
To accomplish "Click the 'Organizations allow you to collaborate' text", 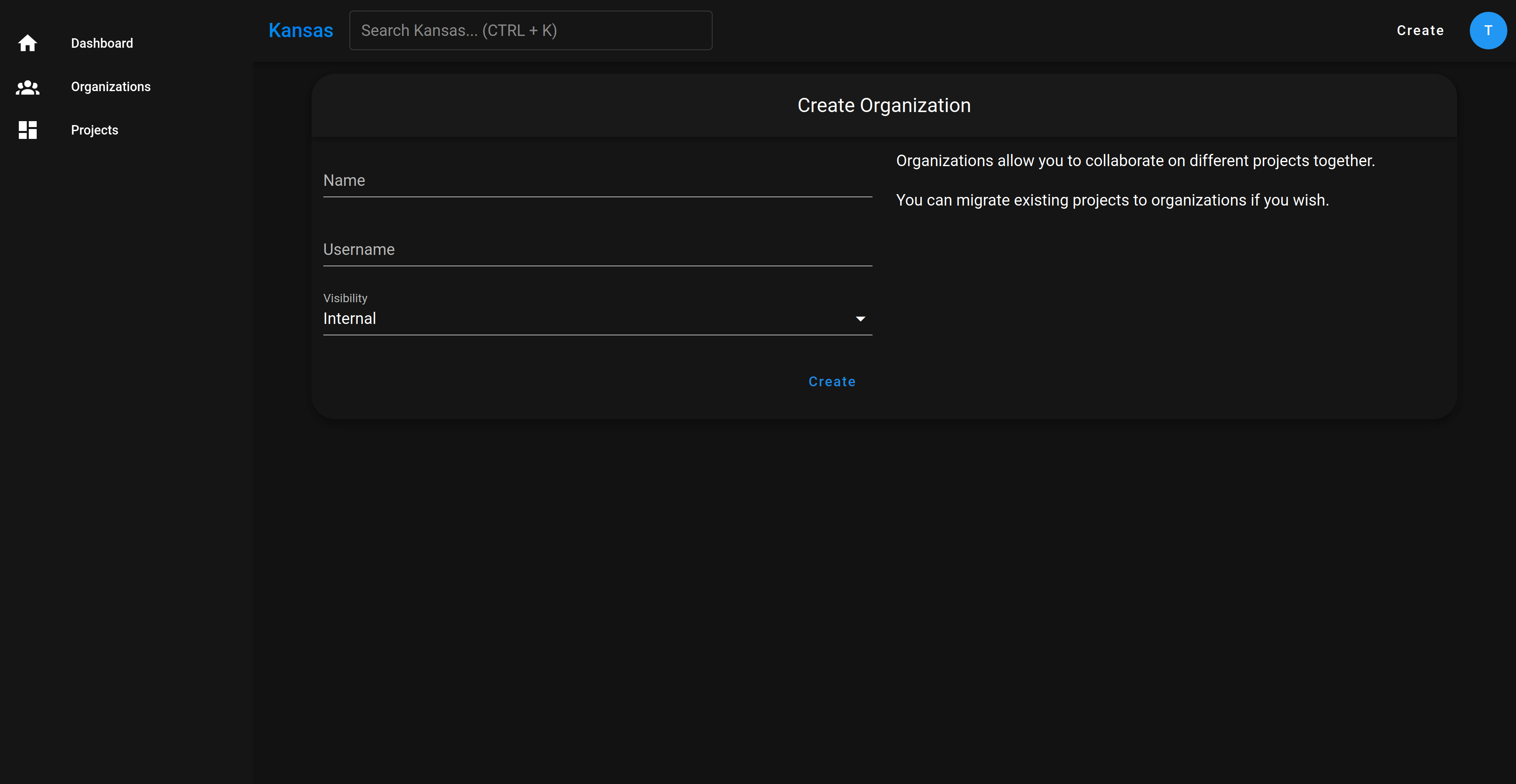I will [1135, 161].
